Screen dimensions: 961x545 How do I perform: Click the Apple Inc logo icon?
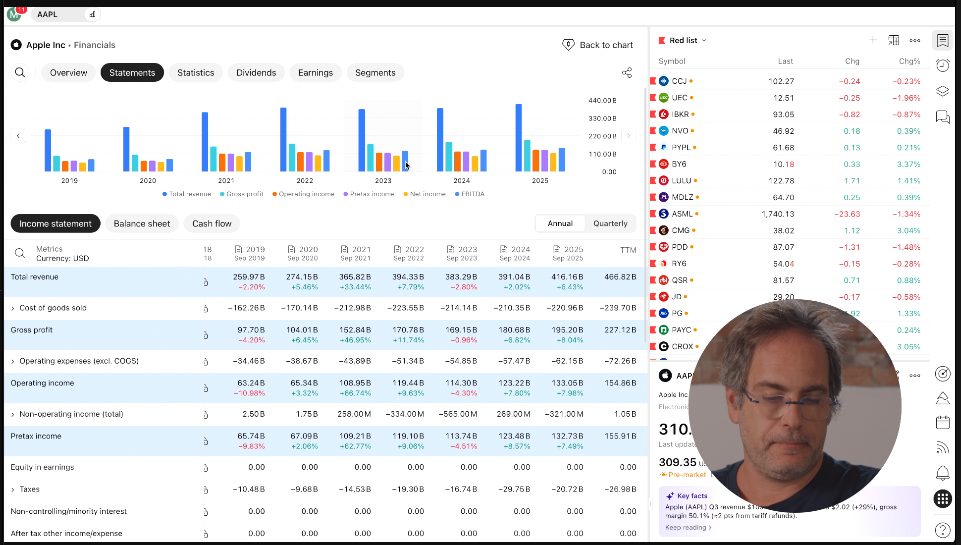17,45
